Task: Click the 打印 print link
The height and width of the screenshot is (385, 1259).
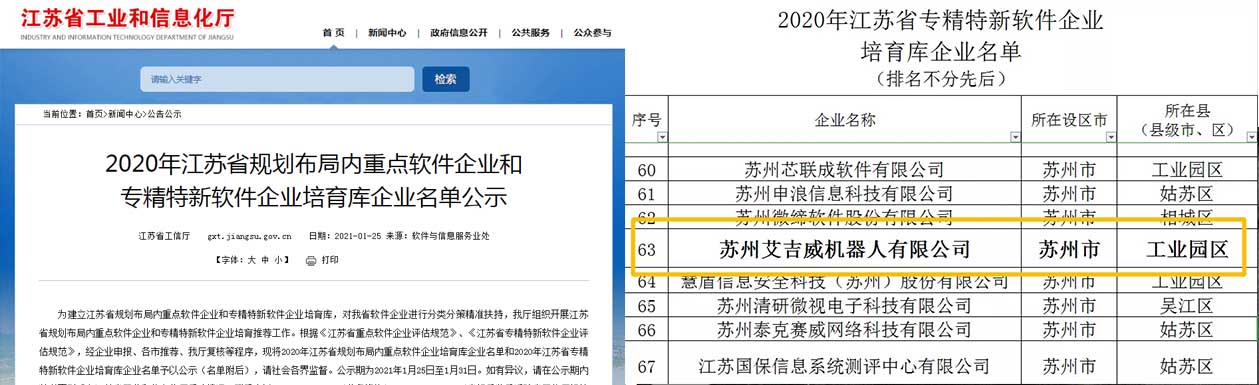Action: coord(330,260)
